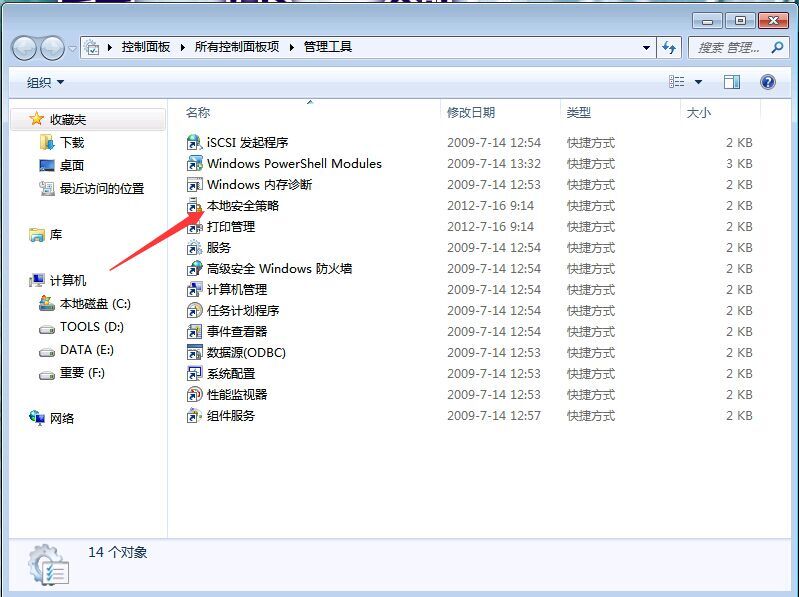Select 计算机 in the navigation pane

(58, 280)
